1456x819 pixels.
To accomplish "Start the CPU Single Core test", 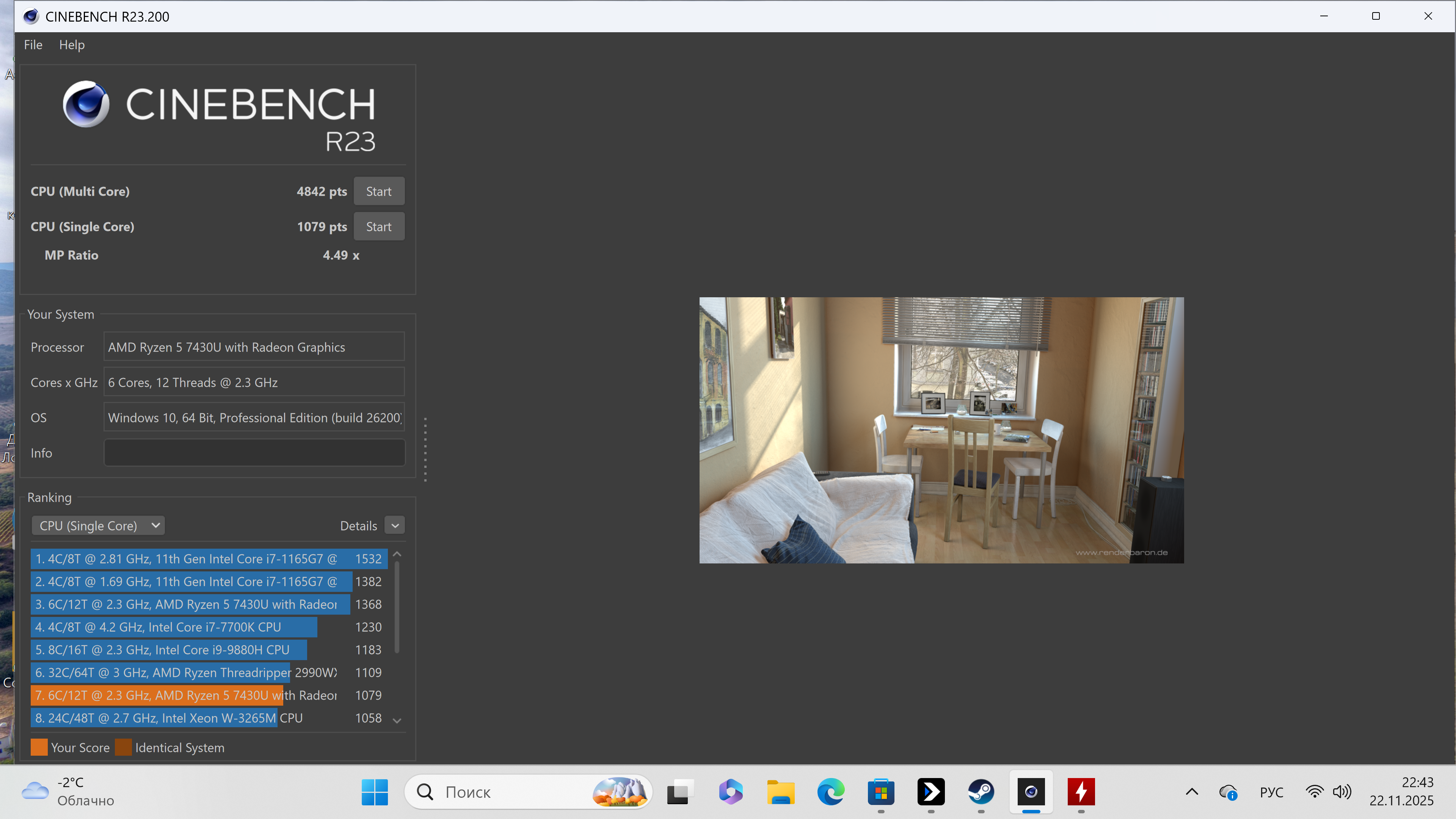I will coord(379,227).
